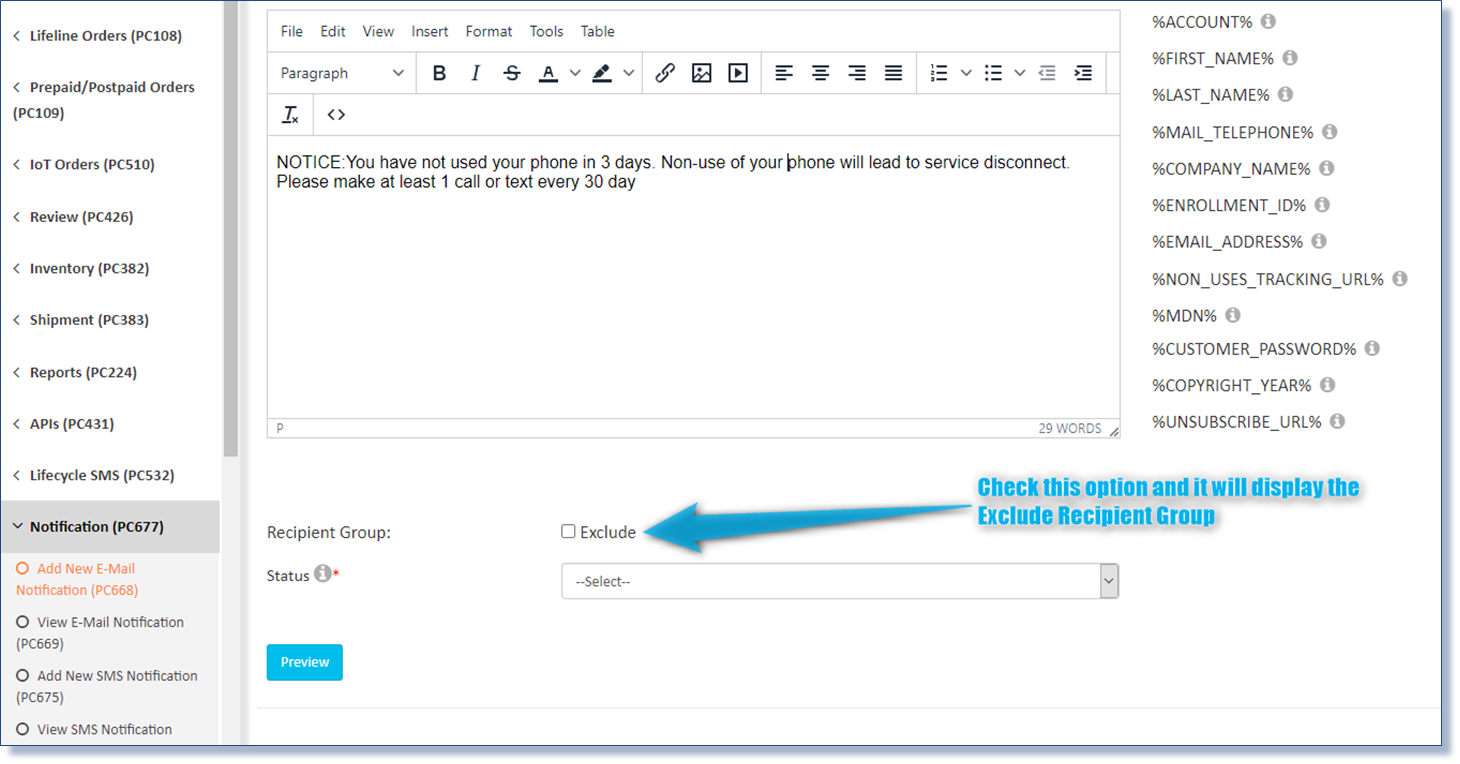Open the Table menu
This screenshot has height=764, width=1460.
click(597, 31)
